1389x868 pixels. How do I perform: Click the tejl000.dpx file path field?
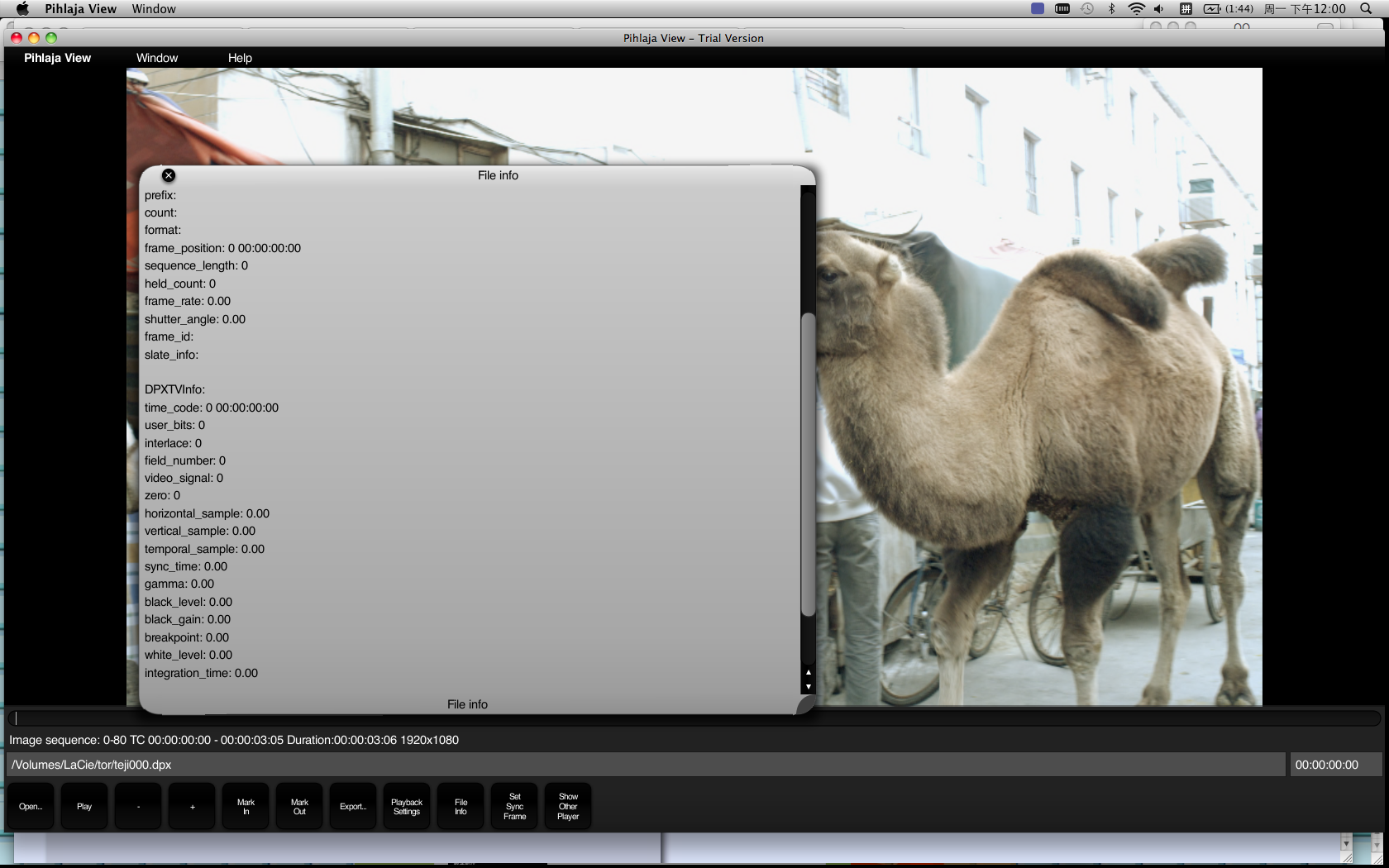[645, 765]
